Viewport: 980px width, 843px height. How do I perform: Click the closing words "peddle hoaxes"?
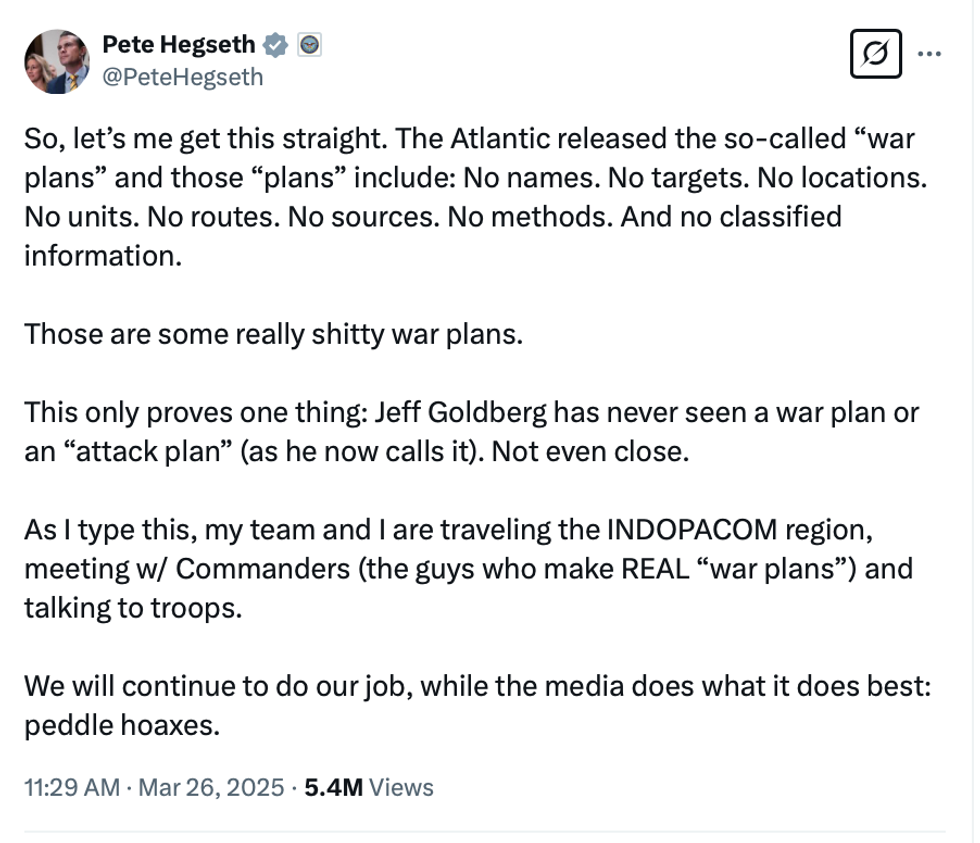(x=120, y=723)
